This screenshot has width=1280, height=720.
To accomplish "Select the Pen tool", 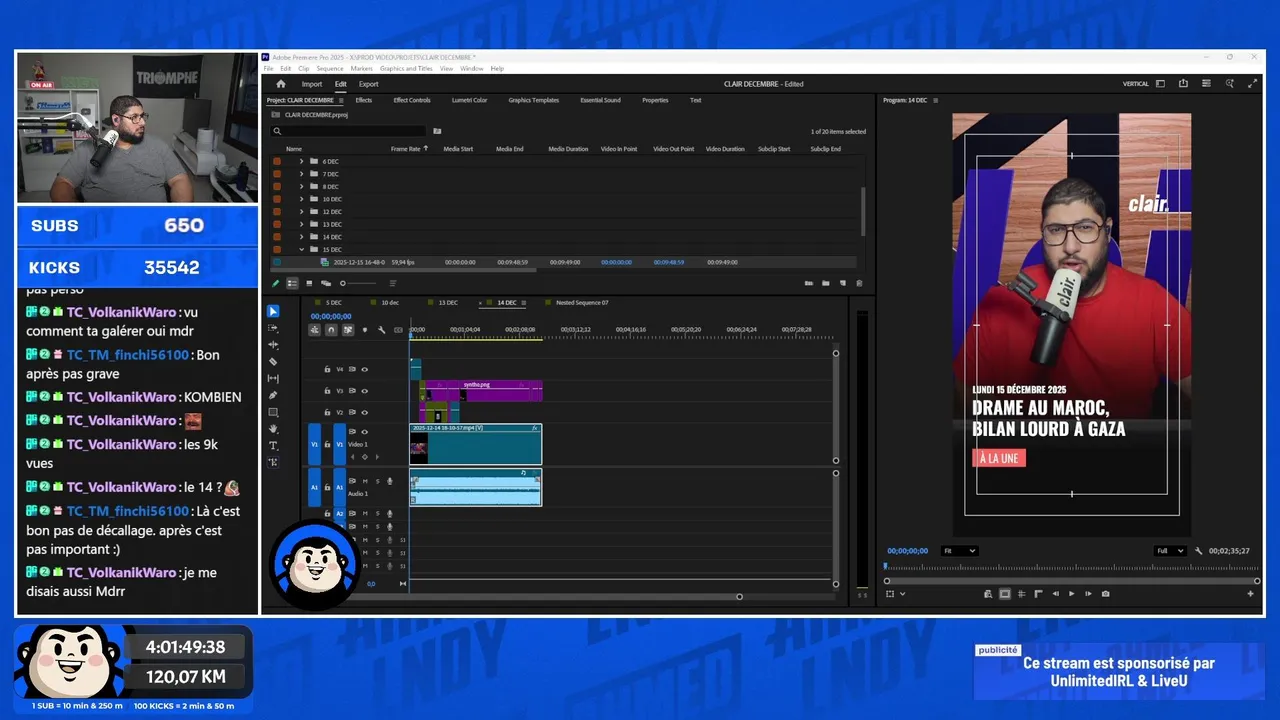I will tap(273, 395).
